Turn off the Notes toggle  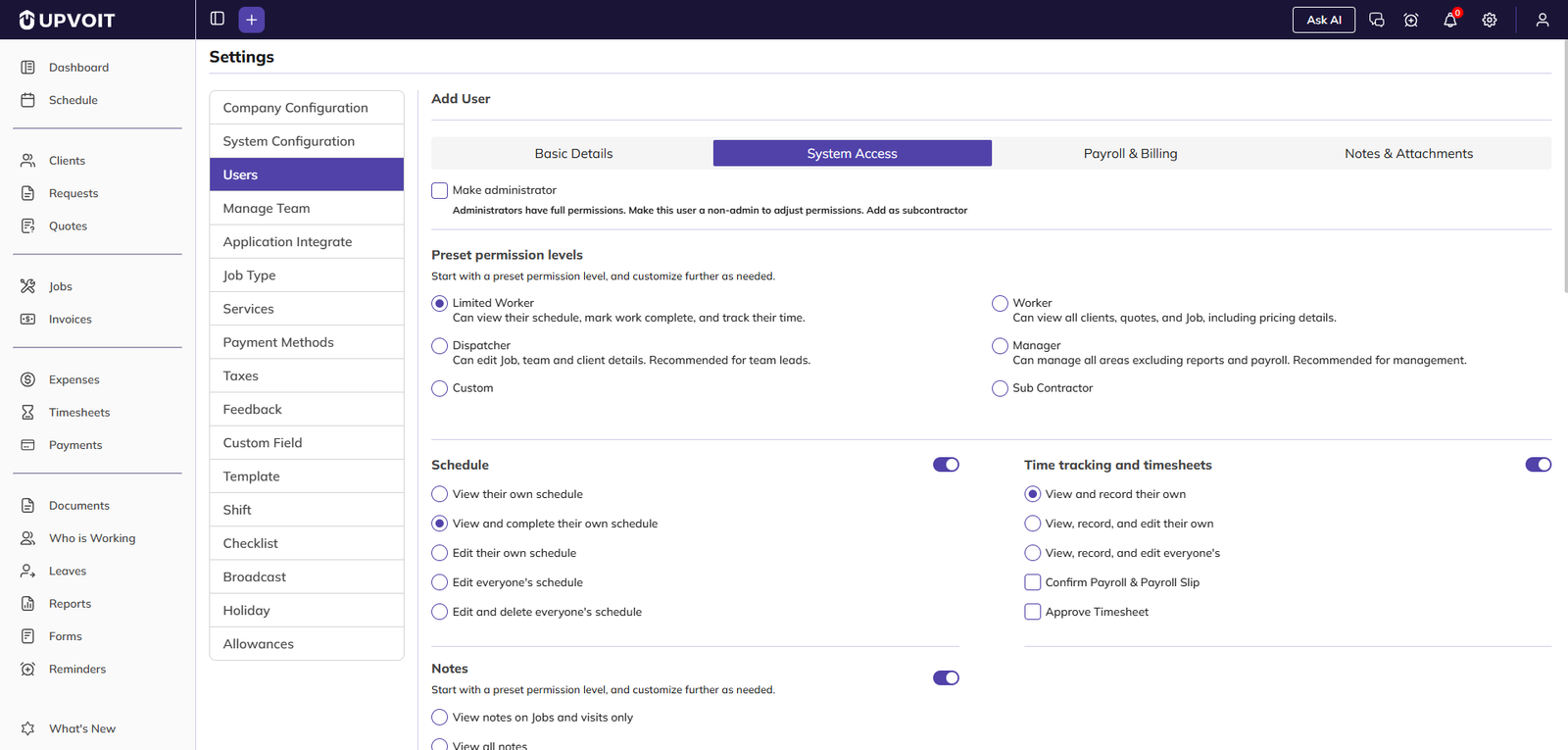click(x=946, y=678)
